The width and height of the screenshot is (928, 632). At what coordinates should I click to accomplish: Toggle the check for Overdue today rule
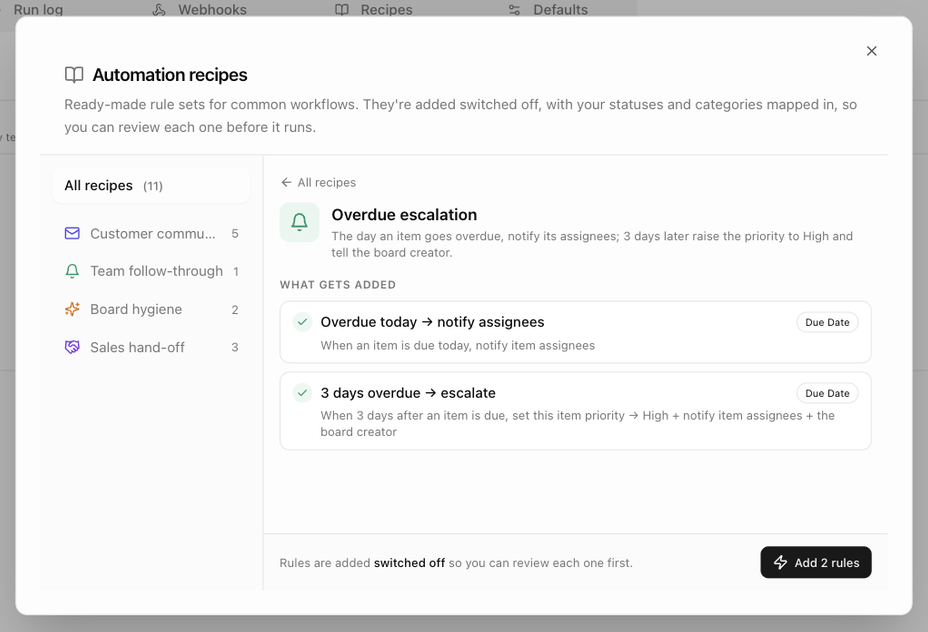coord(302,322)
